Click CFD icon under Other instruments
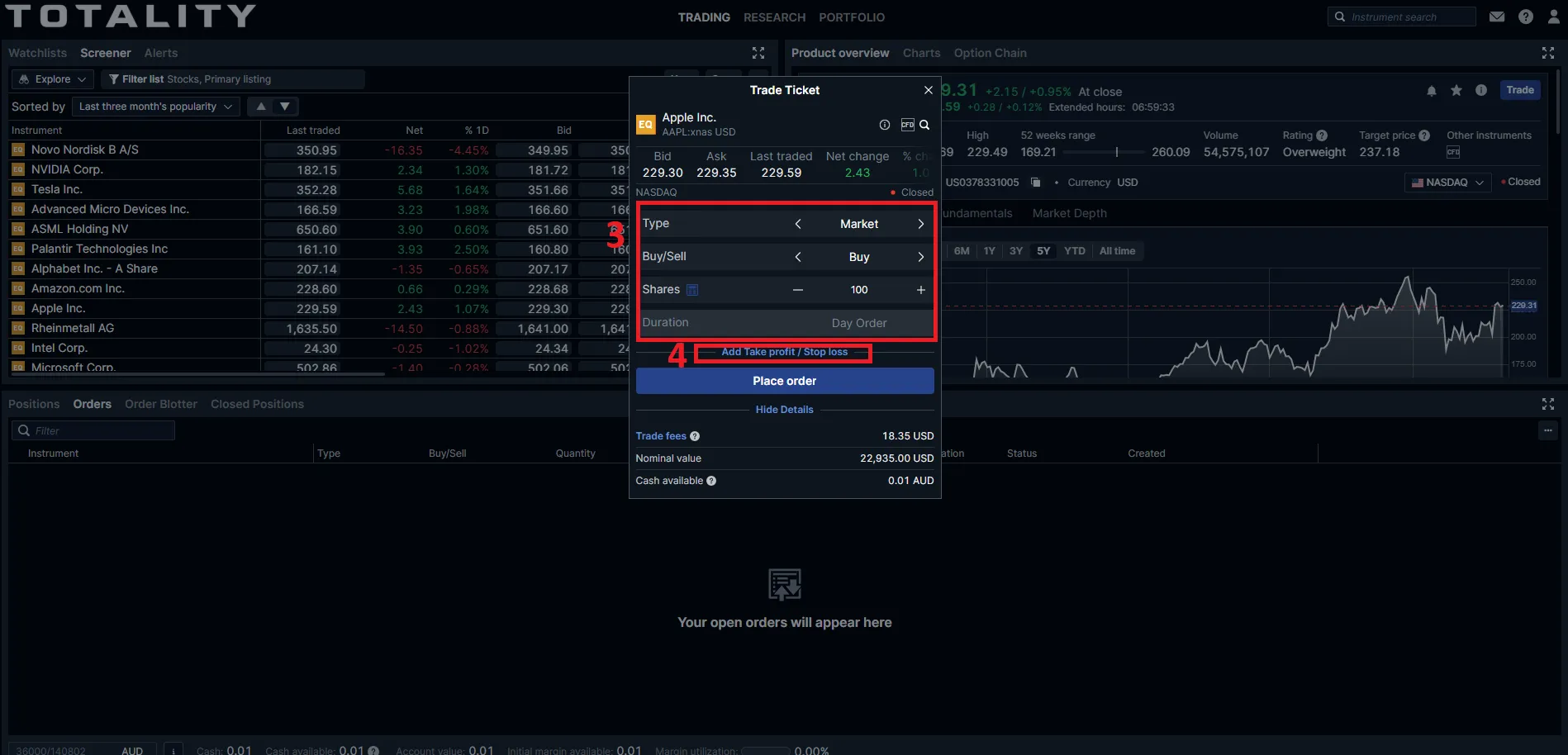Screen dimensions: 1568x755 1453,152
